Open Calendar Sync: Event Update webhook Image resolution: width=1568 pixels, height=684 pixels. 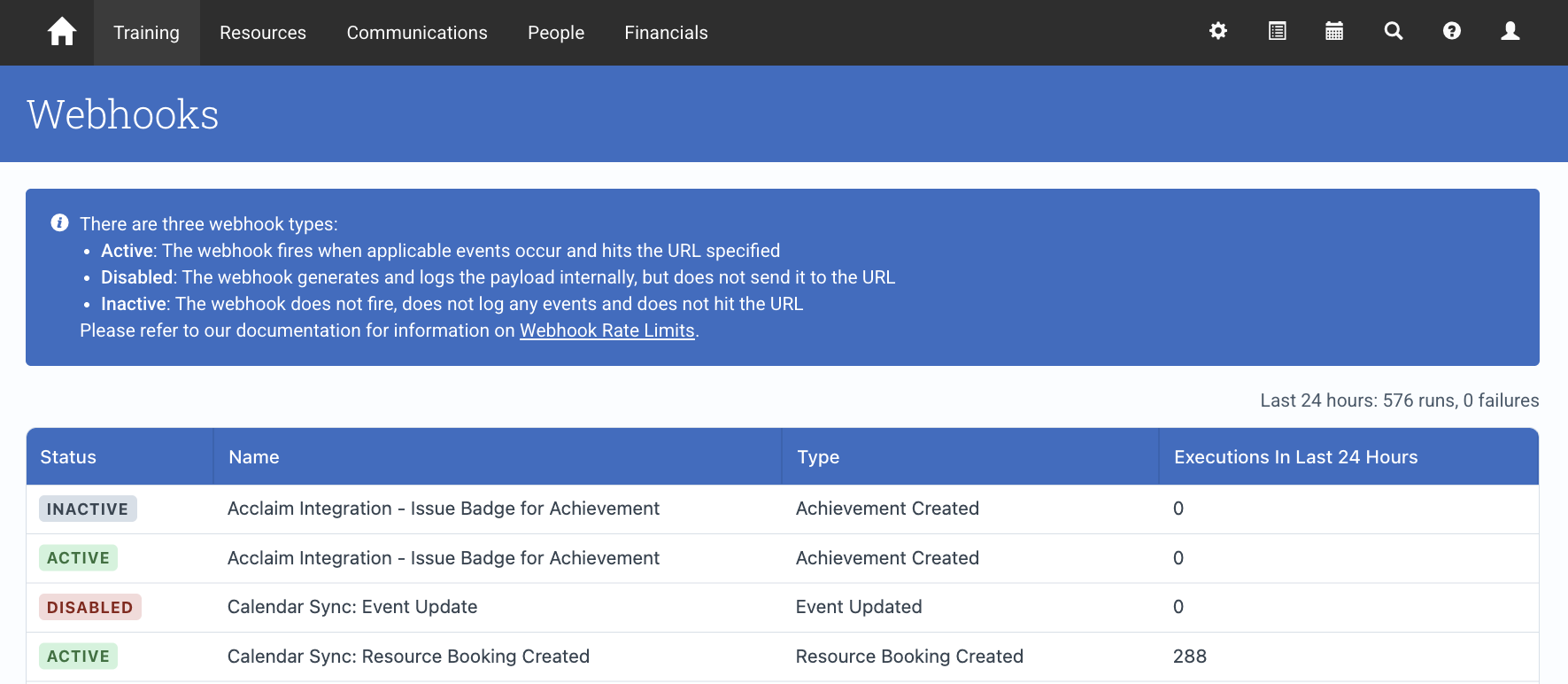[352, 607]
